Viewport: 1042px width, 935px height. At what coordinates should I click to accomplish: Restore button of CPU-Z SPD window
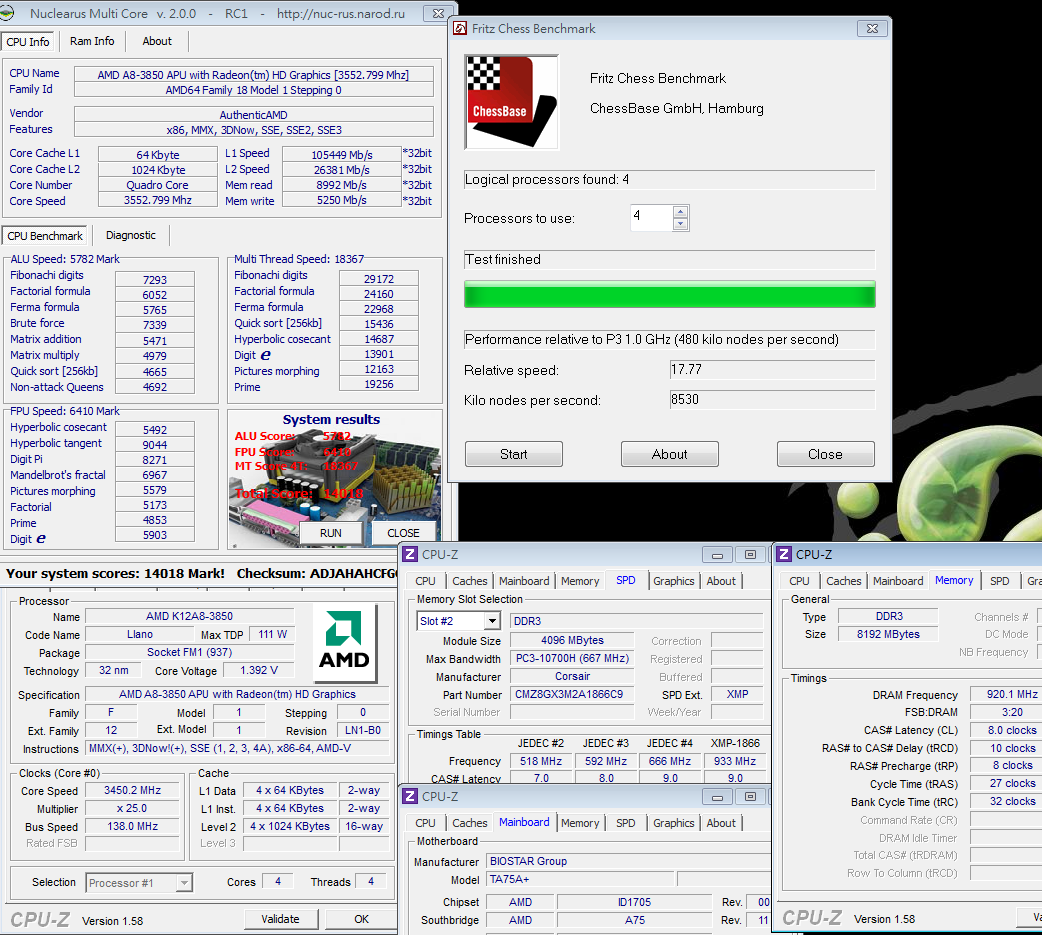pos(750,555)
